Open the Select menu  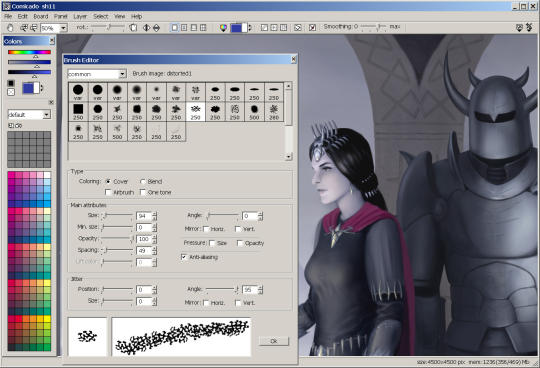pyautogui.click(x=101, y=16)
